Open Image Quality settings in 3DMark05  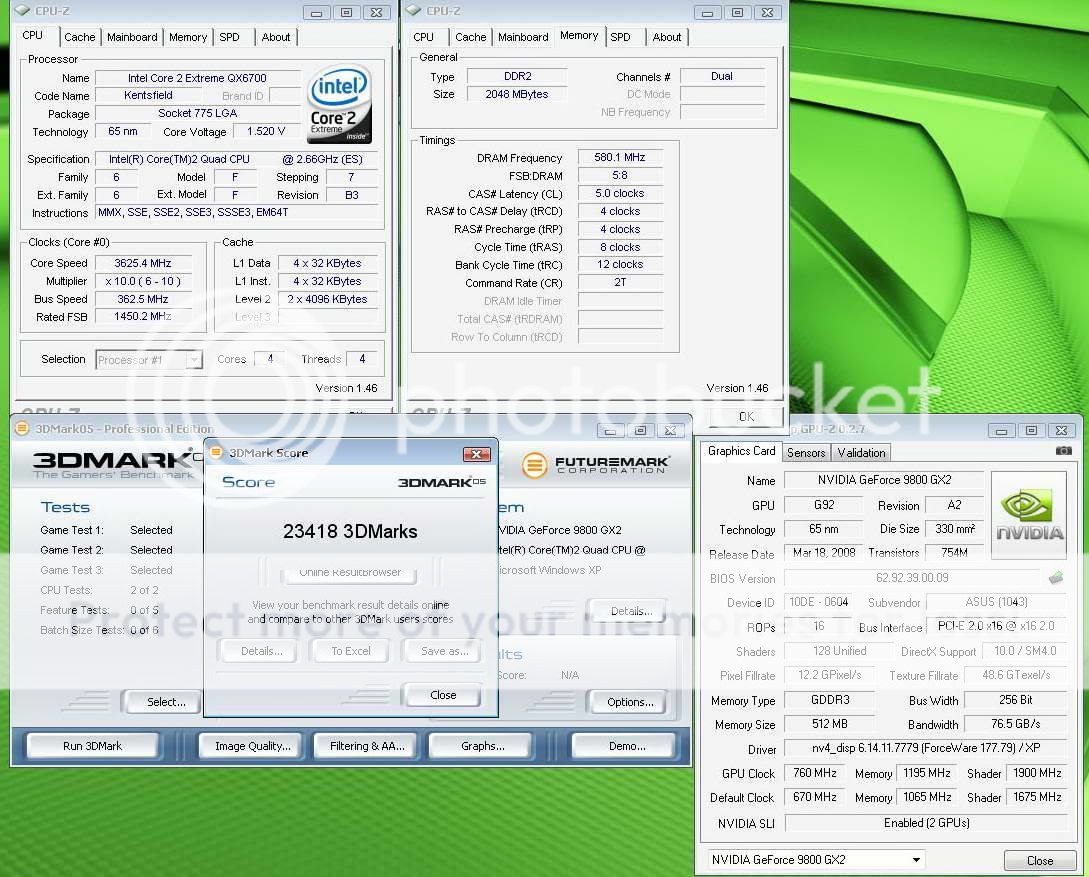point(253,746)
